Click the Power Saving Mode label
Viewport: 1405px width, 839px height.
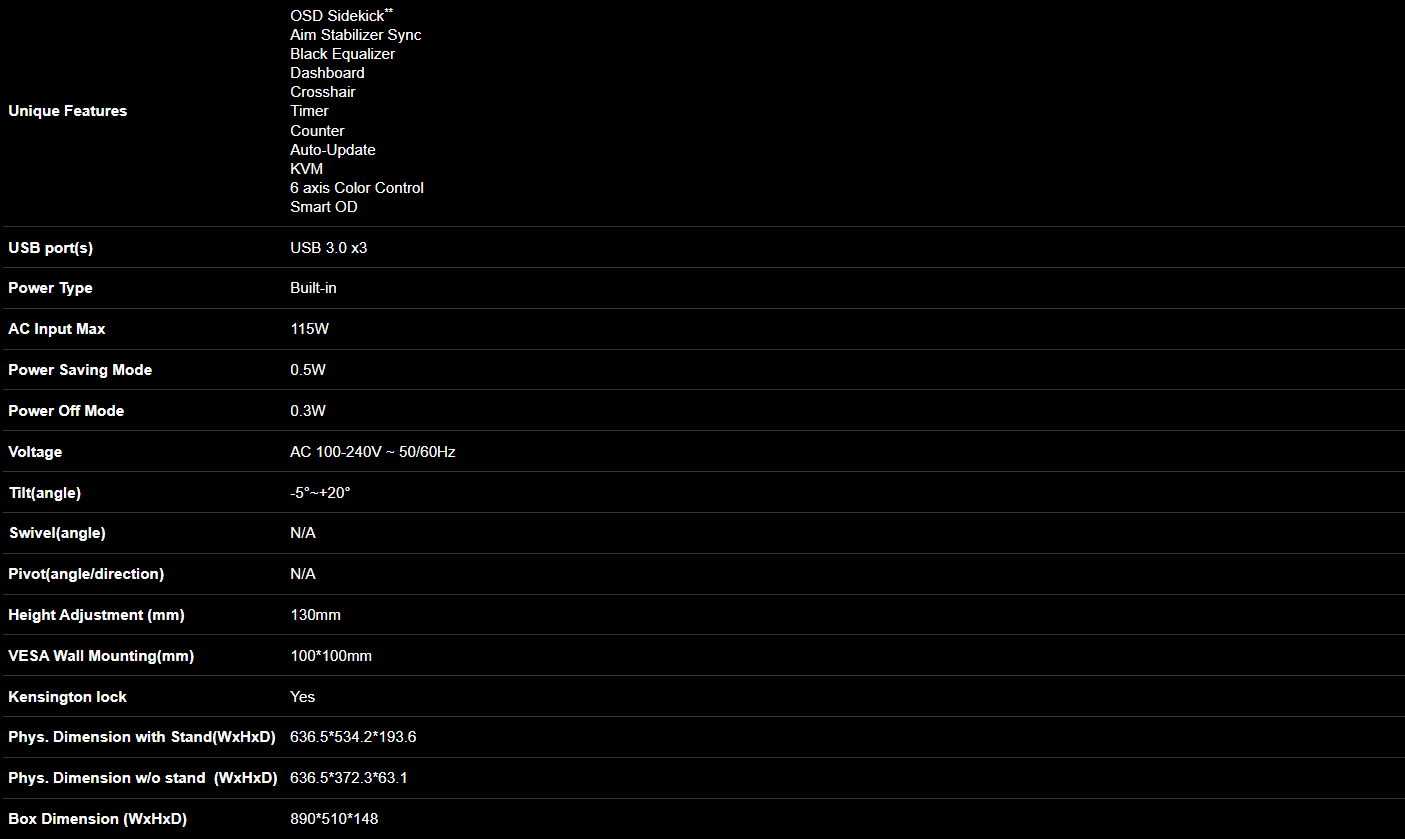[80, 370]
